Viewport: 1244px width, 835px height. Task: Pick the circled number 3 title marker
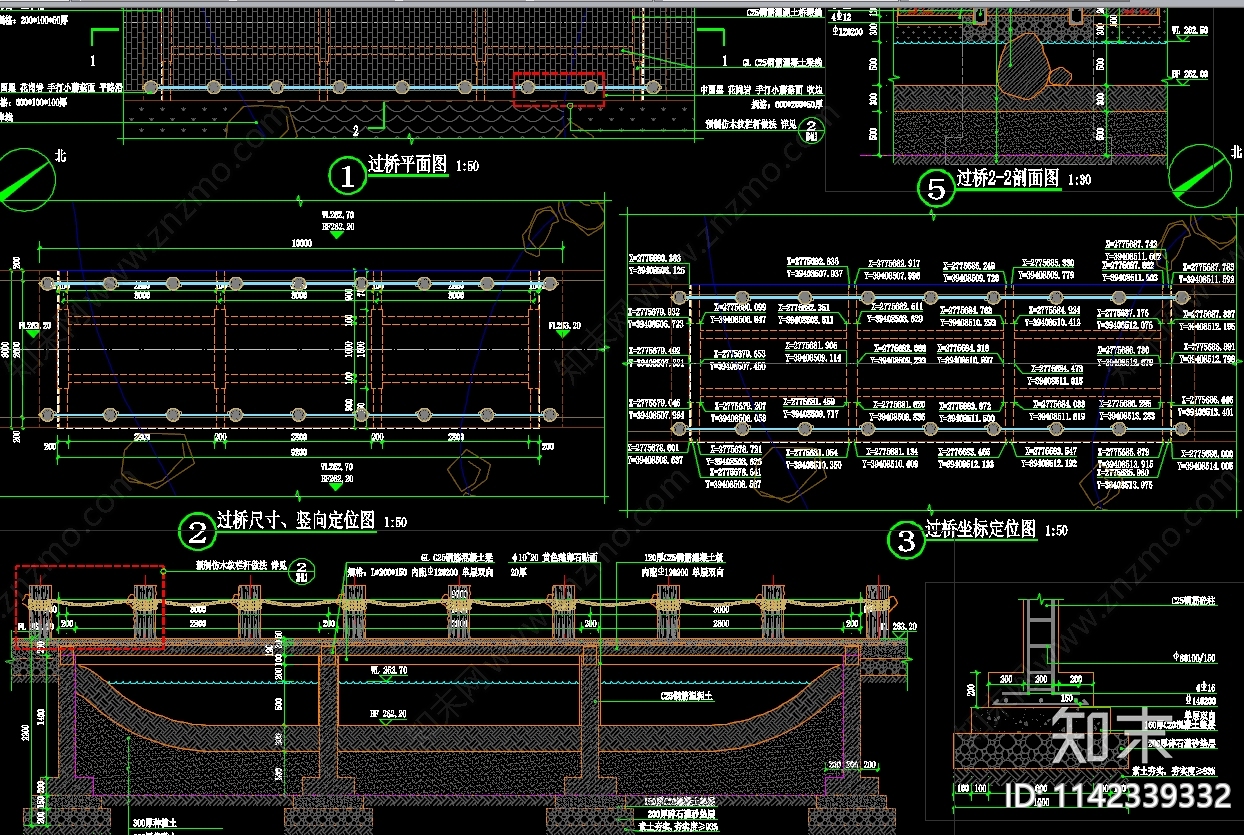pyautogui.click(x=906, y=541)
